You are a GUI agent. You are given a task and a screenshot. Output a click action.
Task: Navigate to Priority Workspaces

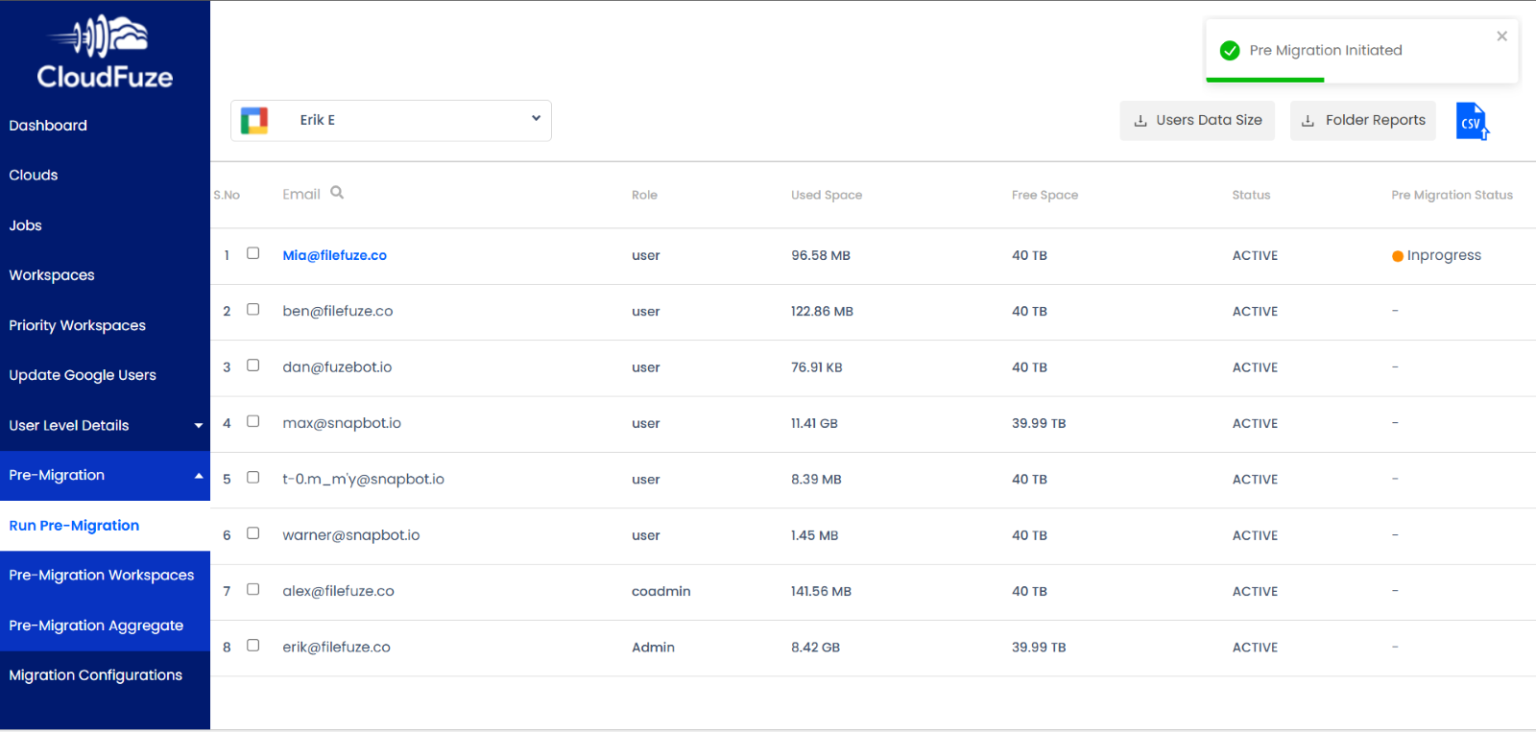(x=77, y=325)
